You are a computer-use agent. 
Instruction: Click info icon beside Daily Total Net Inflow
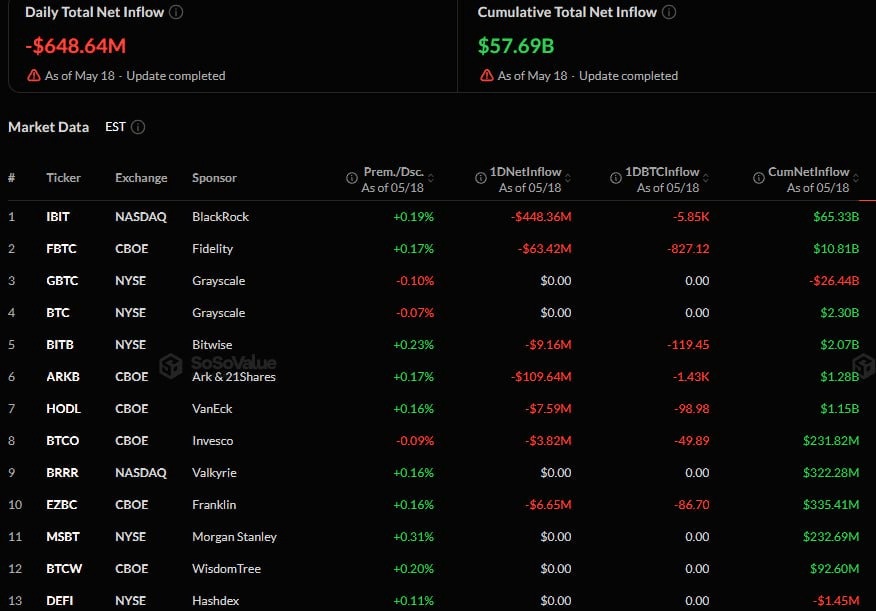coord(176,12)
